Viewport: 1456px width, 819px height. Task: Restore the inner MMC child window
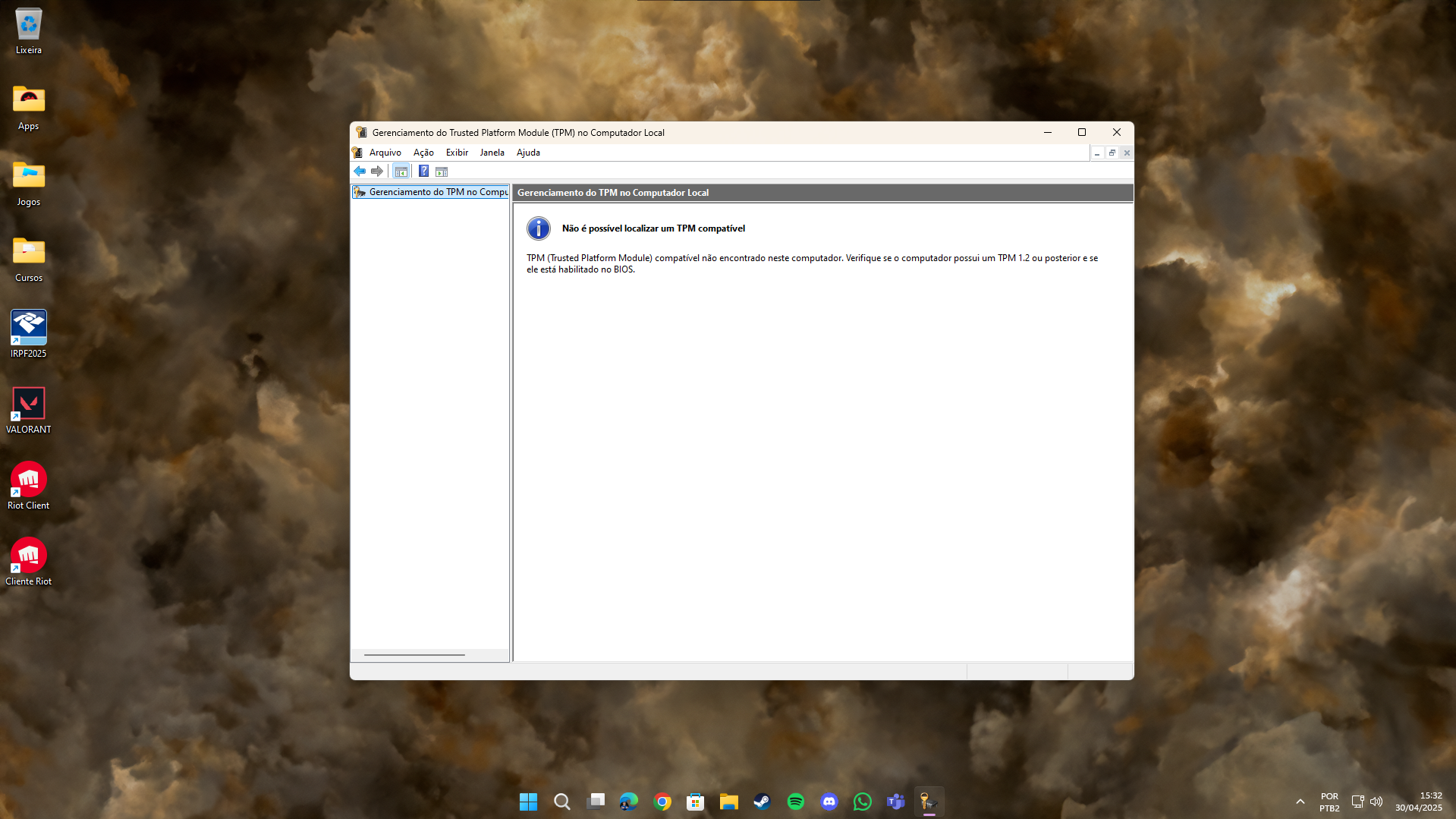[1112, 153]
